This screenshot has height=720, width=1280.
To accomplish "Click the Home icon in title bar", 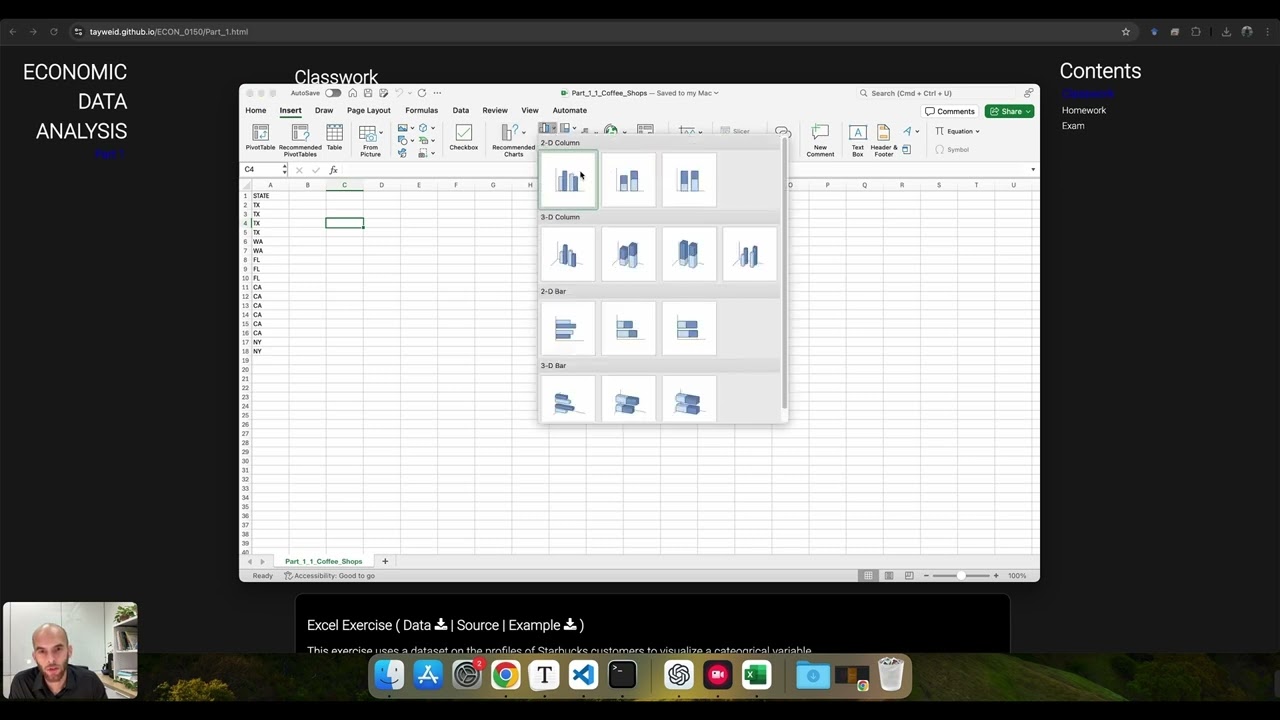I will click(352, 93).
